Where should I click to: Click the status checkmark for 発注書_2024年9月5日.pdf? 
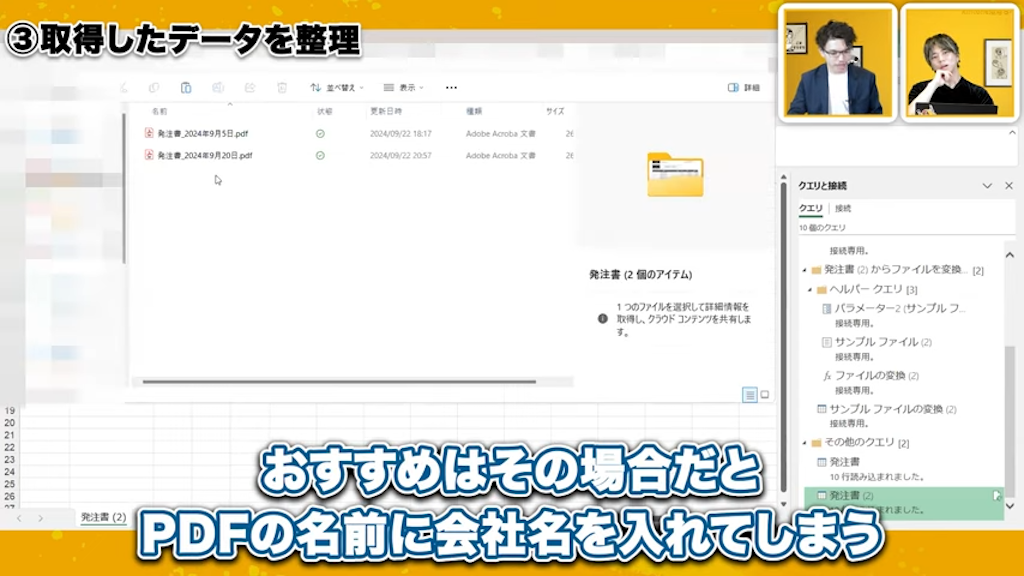coord(319,132)
